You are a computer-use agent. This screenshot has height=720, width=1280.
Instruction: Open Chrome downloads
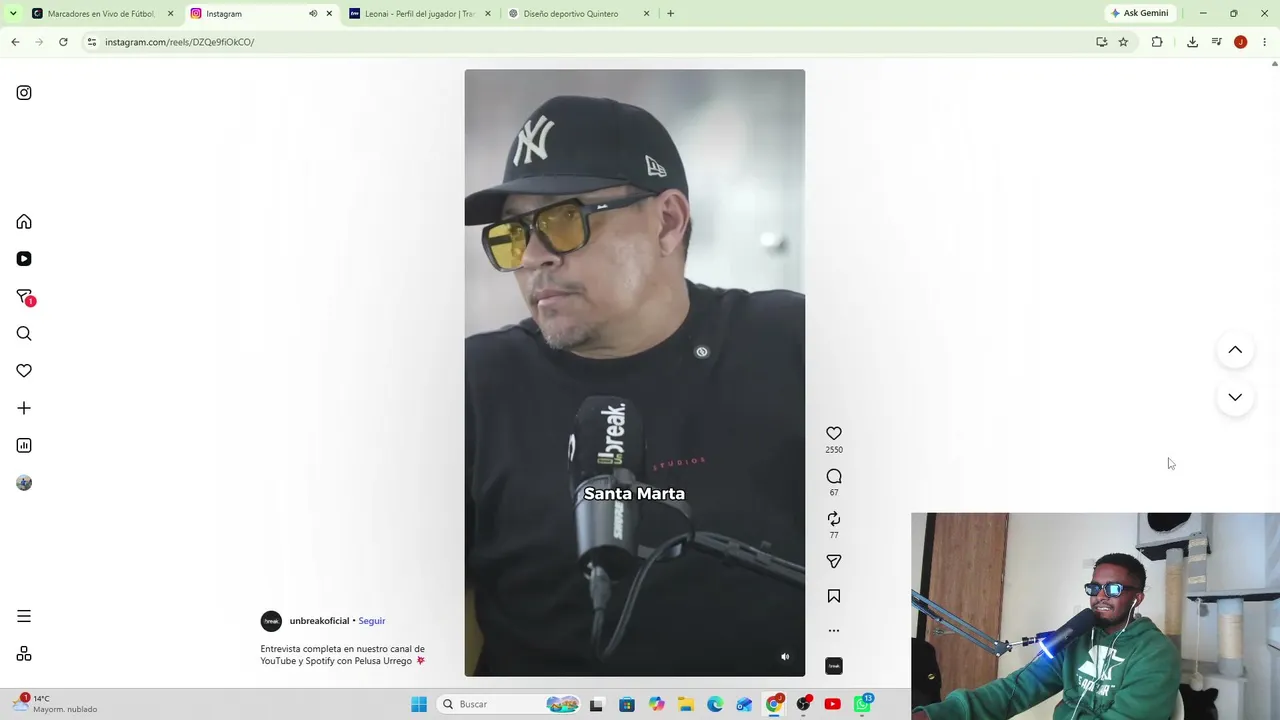[x=1192, y=42]
